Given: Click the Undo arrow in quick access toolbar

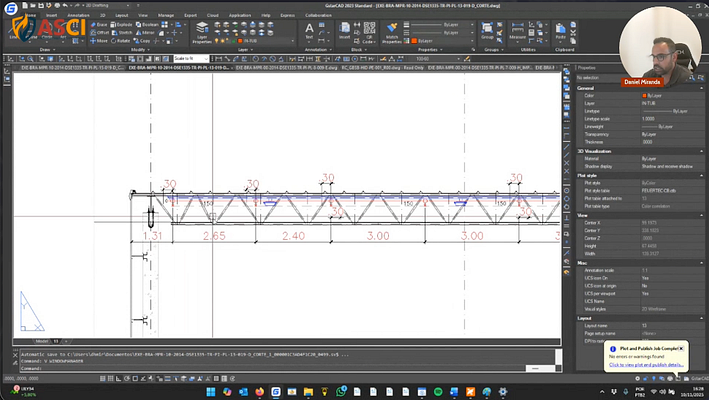Looking at the screenshot, I should click(x=65, y=5).
